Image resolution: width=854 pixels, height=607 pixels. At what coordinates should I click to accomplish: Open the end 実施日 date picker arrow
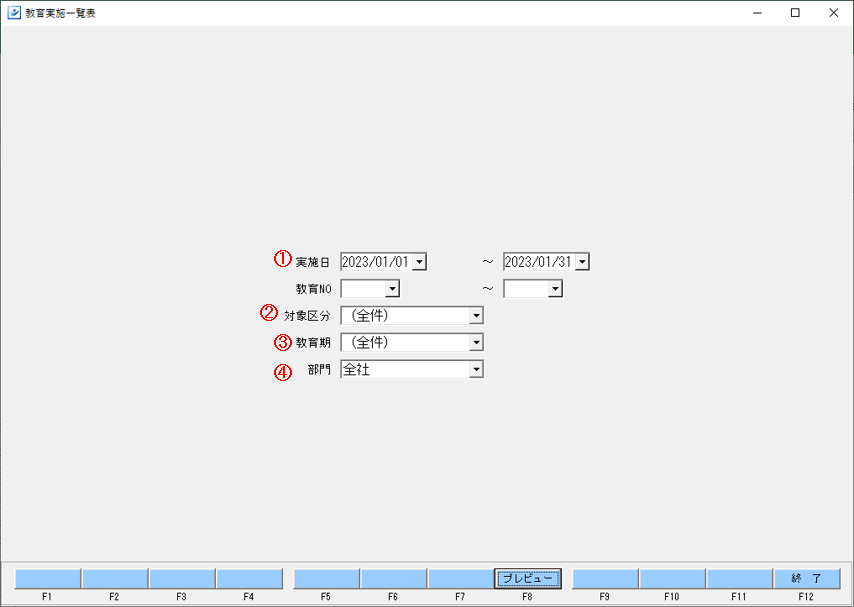coord(582,262)
